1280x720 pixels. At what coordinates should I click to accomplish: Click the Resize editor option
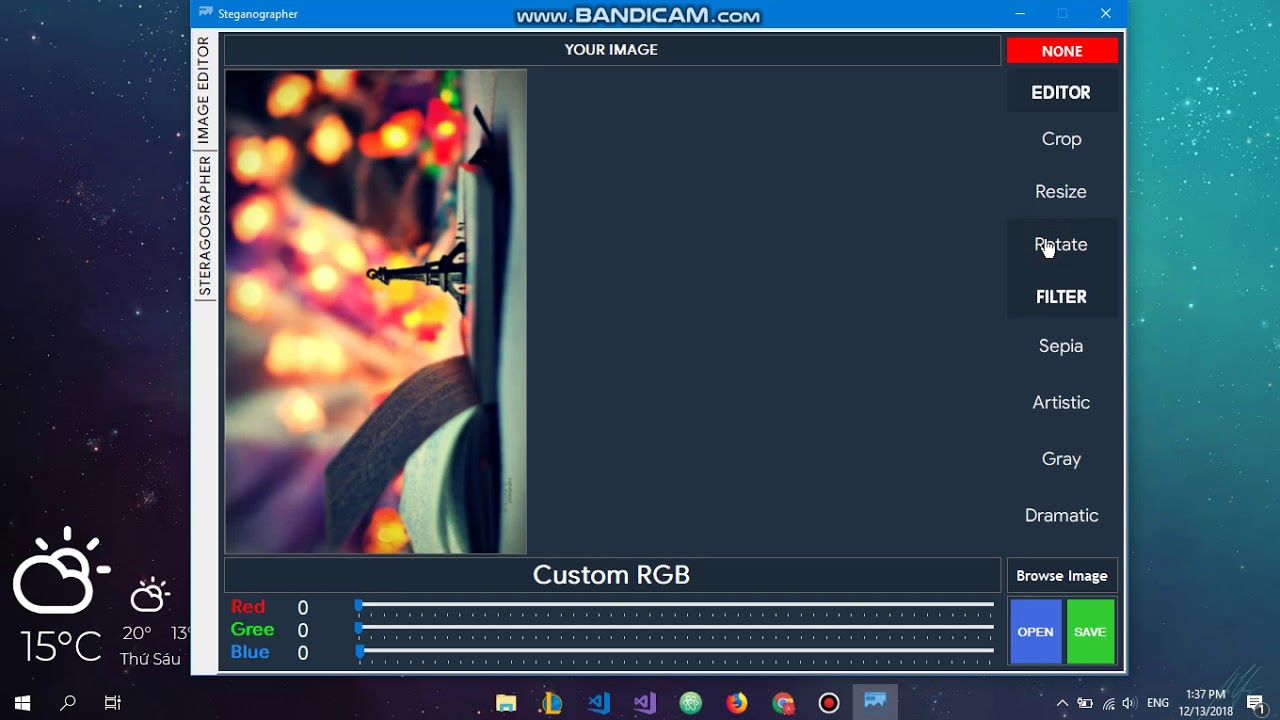[x=1061, y=192]
